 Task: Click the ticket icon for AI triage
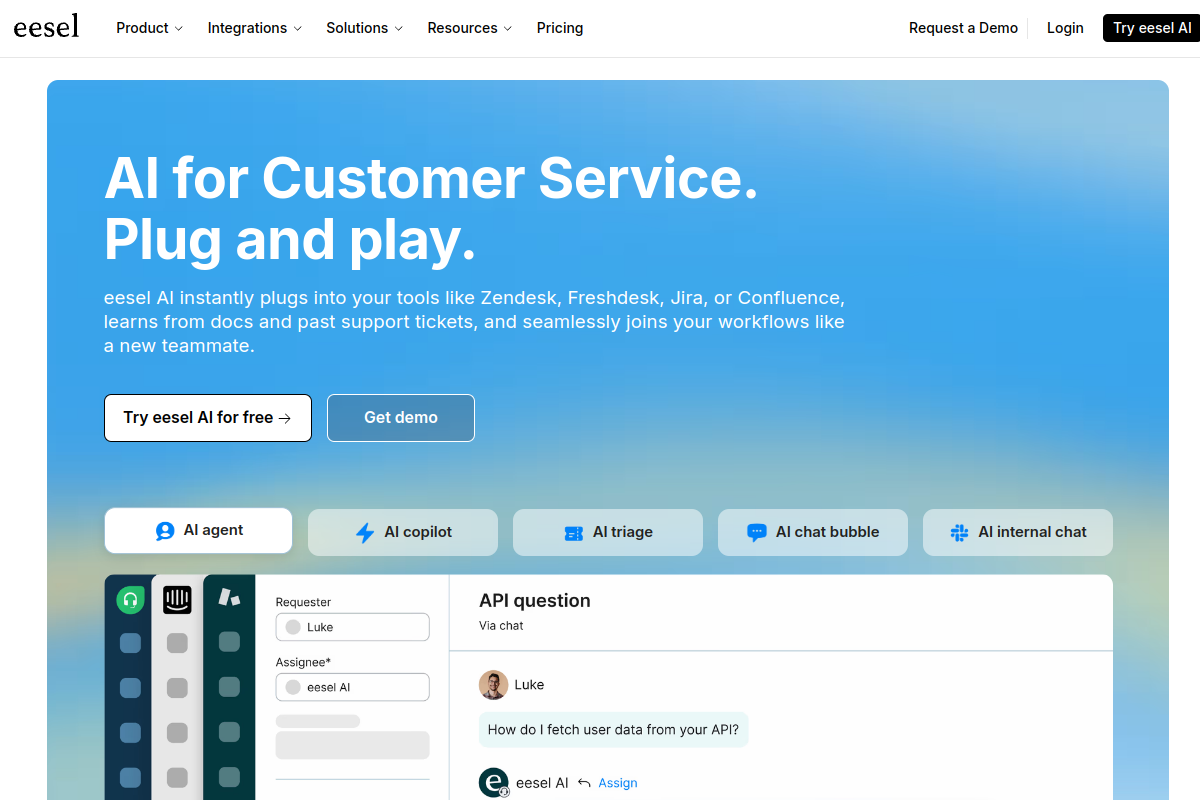[x=573, y=533]
